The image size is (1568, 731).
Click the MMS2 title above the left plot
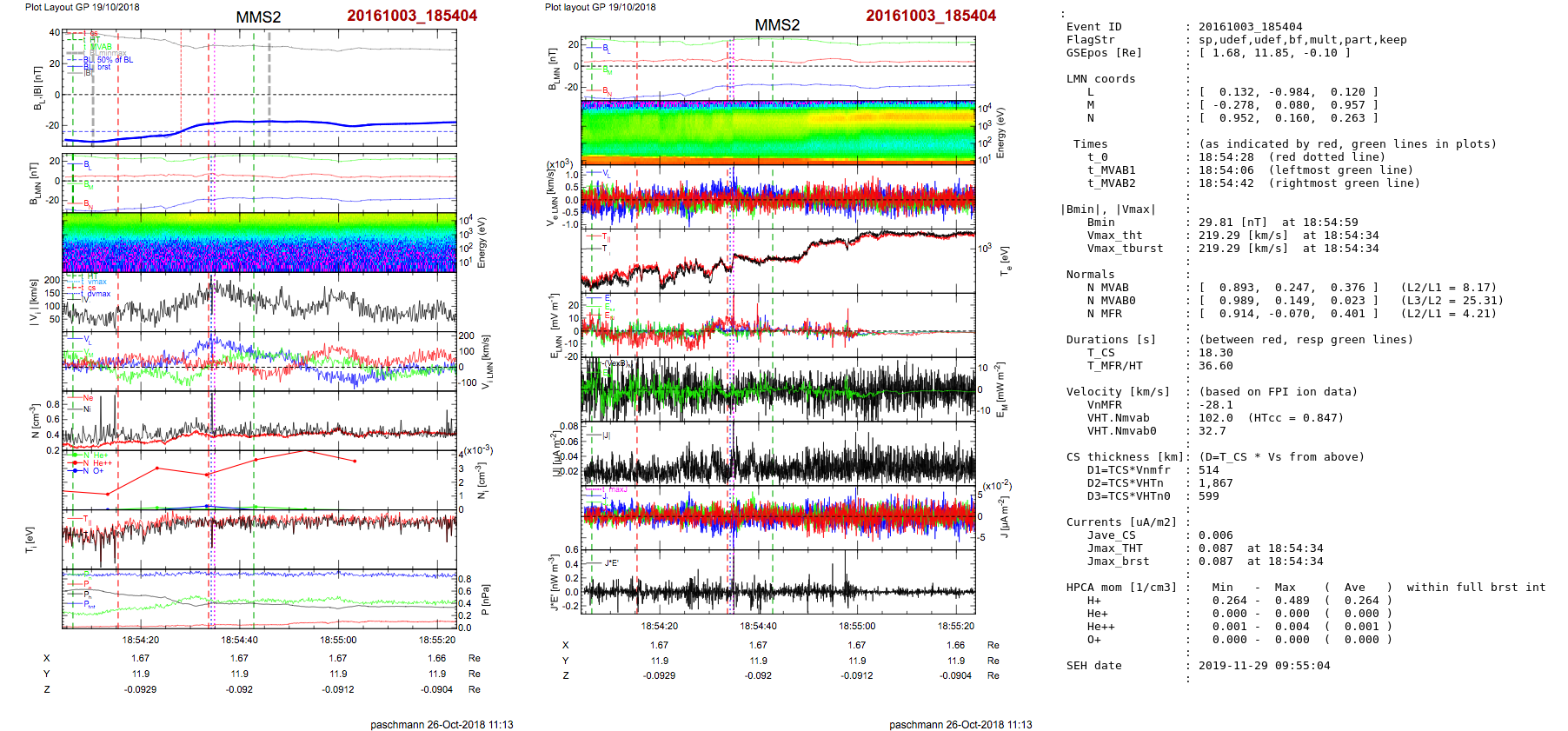pos(258,17)
